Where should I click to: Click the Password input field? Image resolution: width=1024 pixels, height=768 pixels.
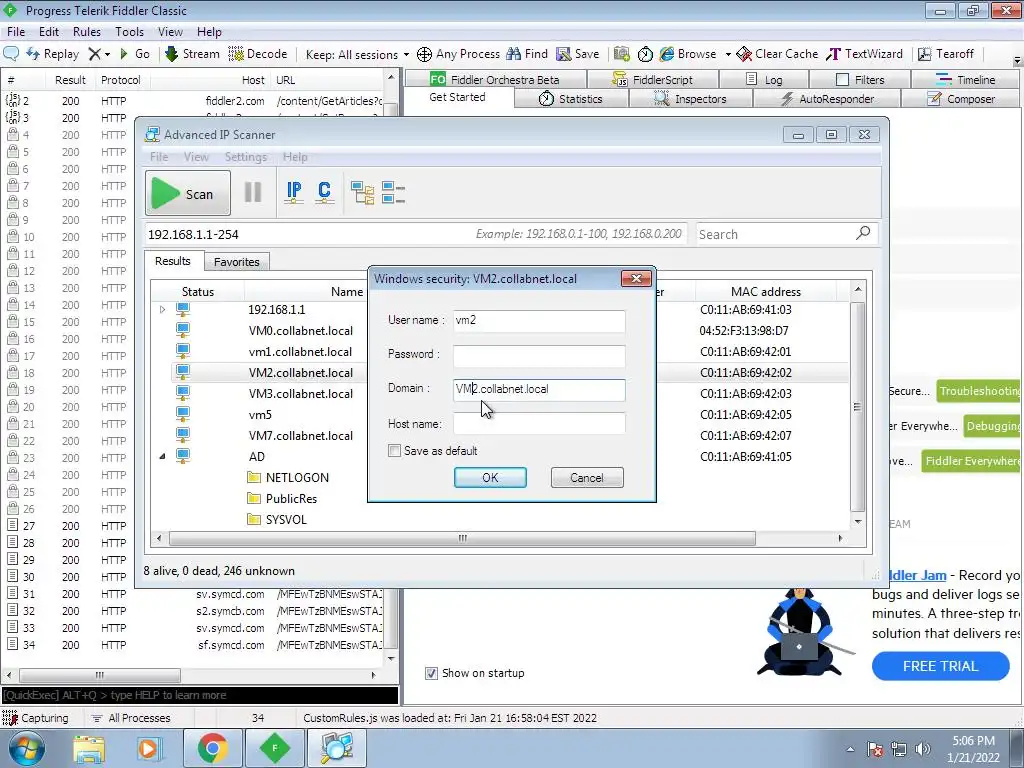point(539,355)
